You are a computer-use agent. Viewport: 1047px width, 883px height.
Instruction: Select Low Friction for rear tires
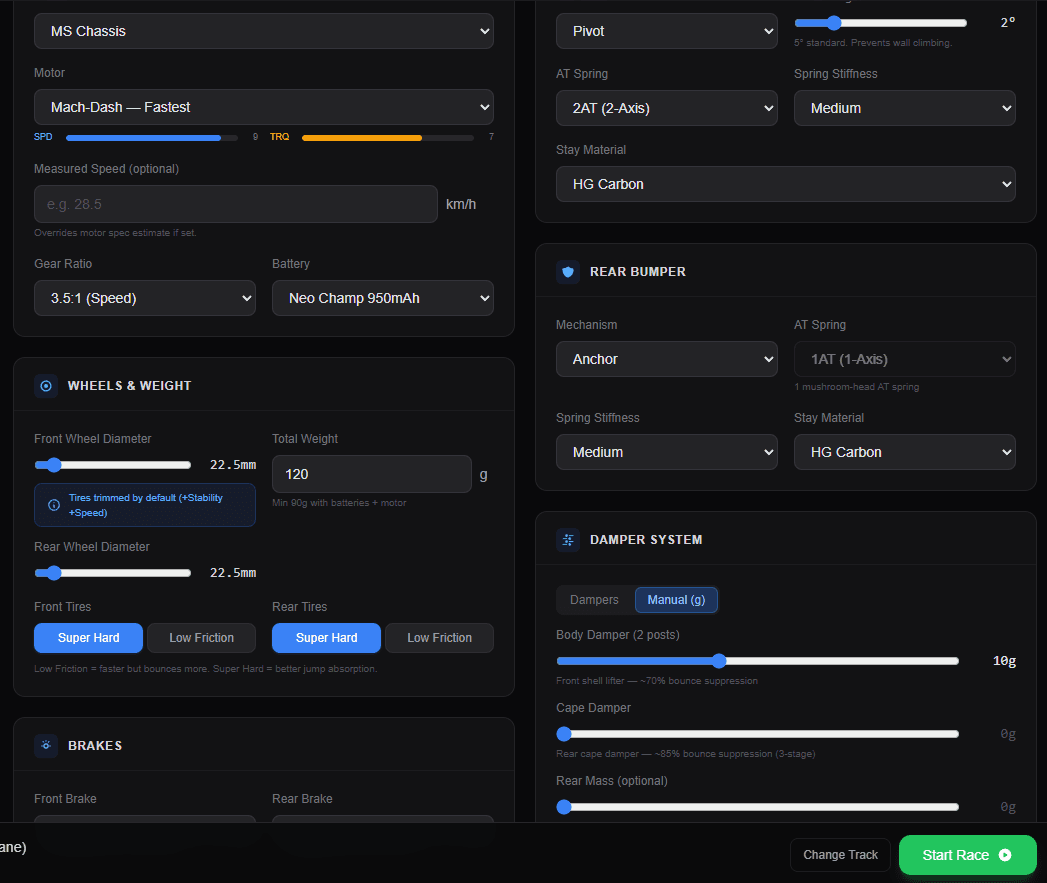(439, 638)
